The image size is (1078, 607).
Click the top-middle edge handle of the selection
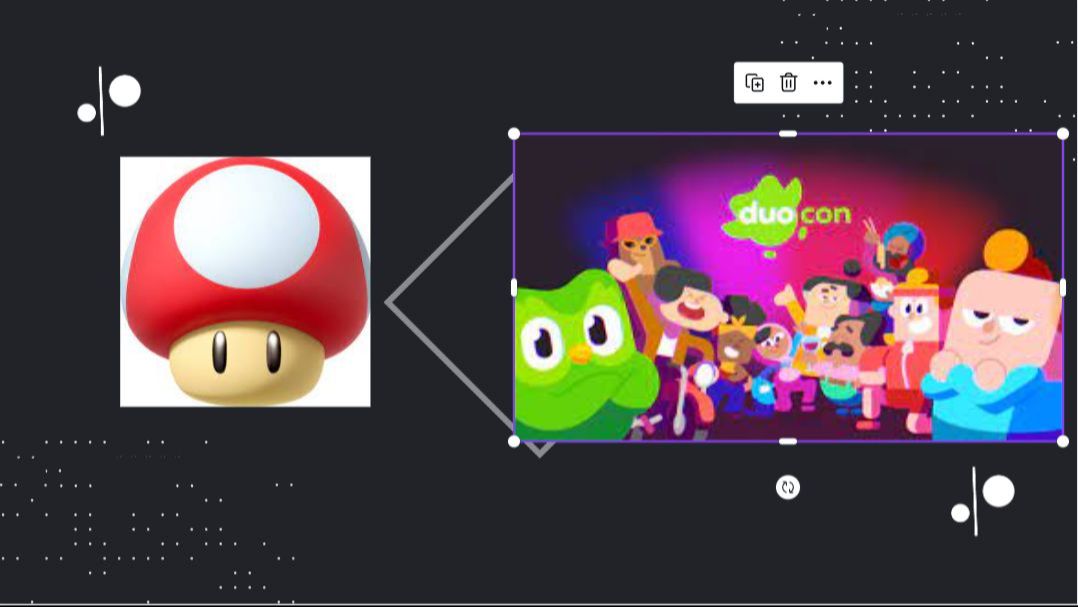pyautogui.click(x=788, y=133)
